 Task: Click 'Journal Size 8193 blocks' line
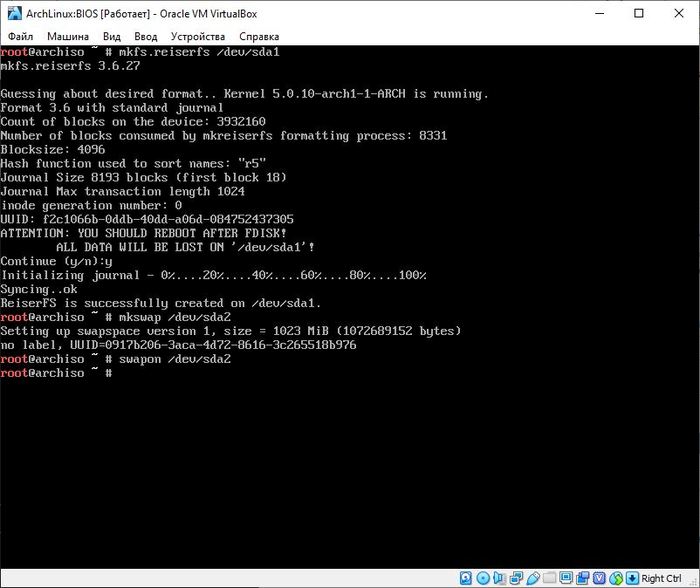[x=143, y=177]
